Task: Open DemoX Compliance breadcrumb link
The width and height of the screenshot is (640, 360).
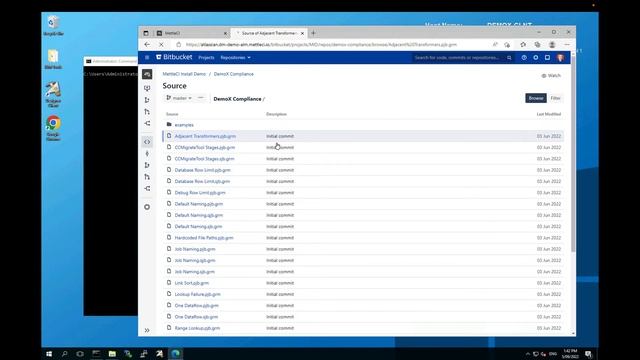Action: [x=233, y=74]
